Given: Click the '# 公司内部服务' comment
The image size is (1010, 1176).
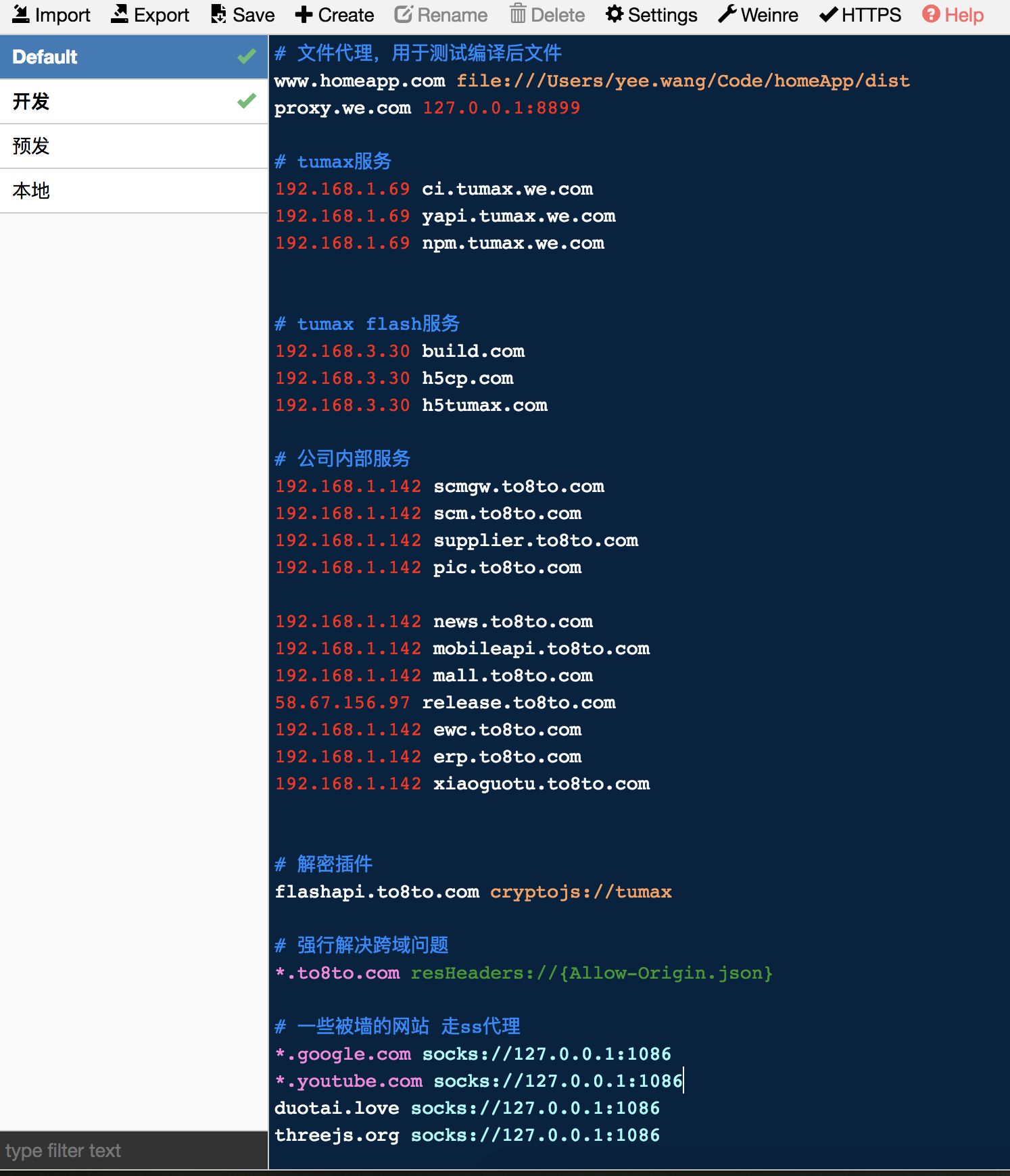Looking at the screenshot, I should pos(343,459).
